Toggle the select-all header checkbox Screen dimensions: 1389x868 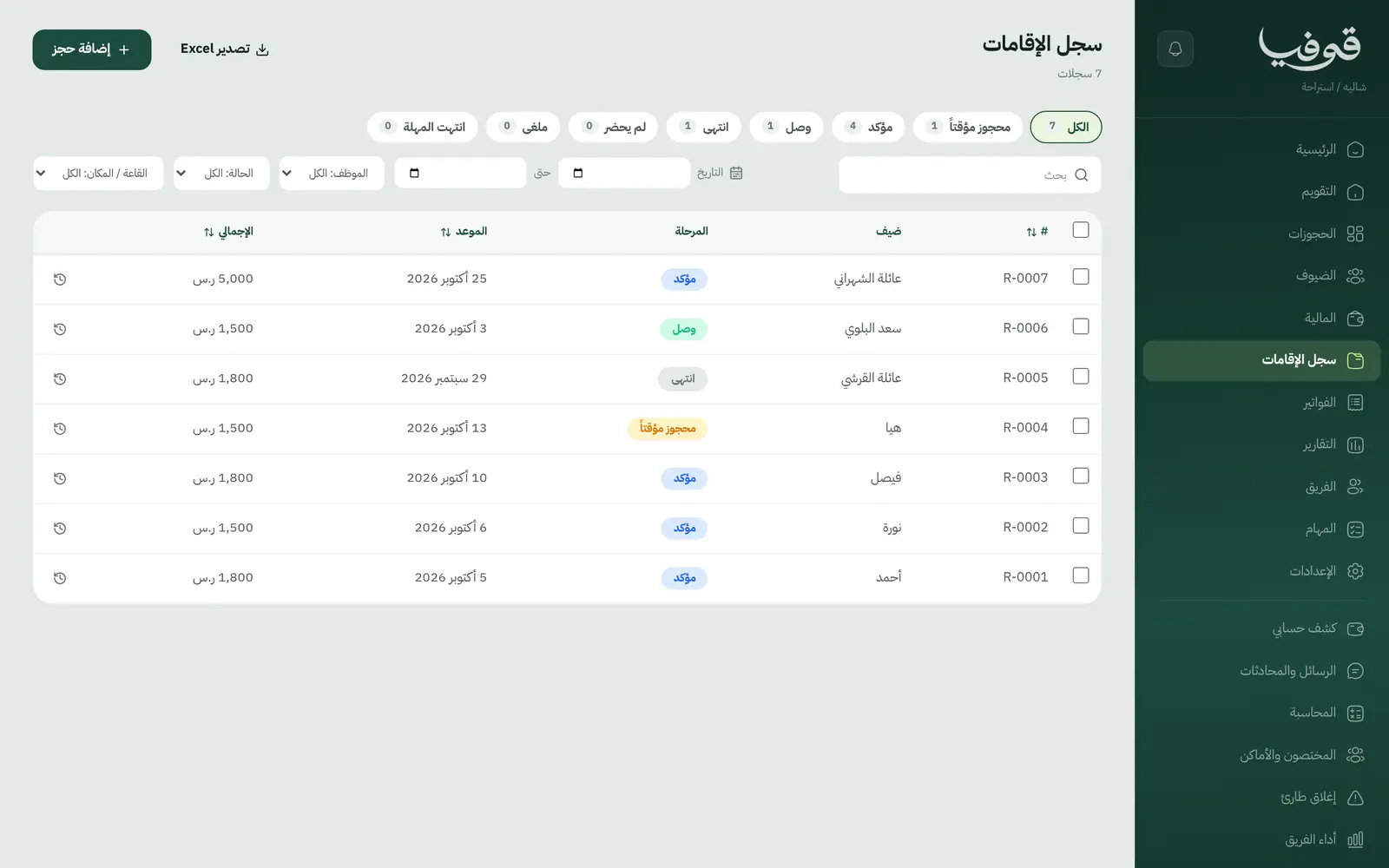[x=1081, y=230]
